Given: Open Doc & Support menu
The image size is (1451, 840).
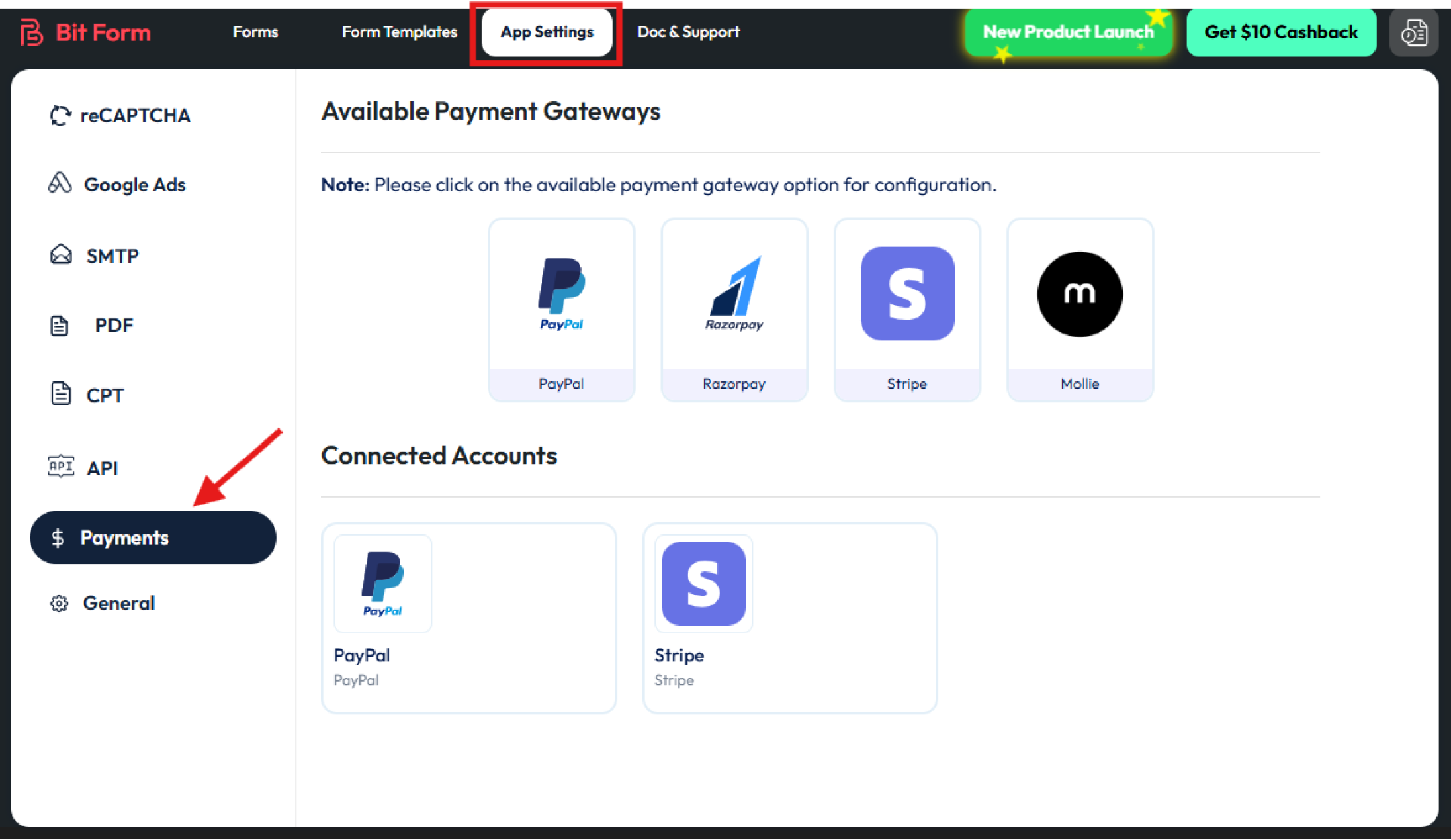Looking at the screenshot, I should [688, 32].
